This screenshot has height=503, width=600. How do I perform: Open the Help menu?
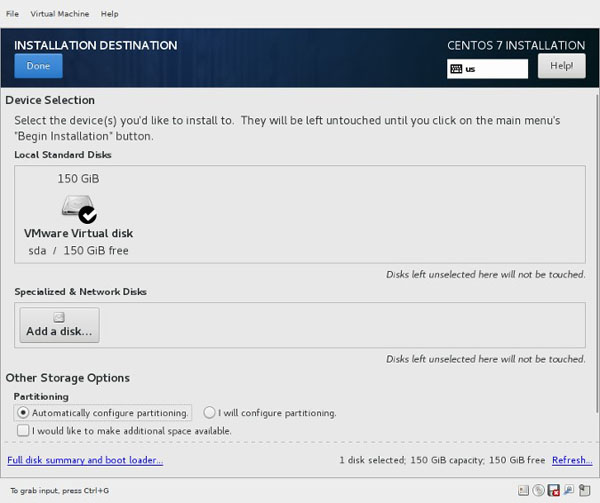click(x=109, y=14)
